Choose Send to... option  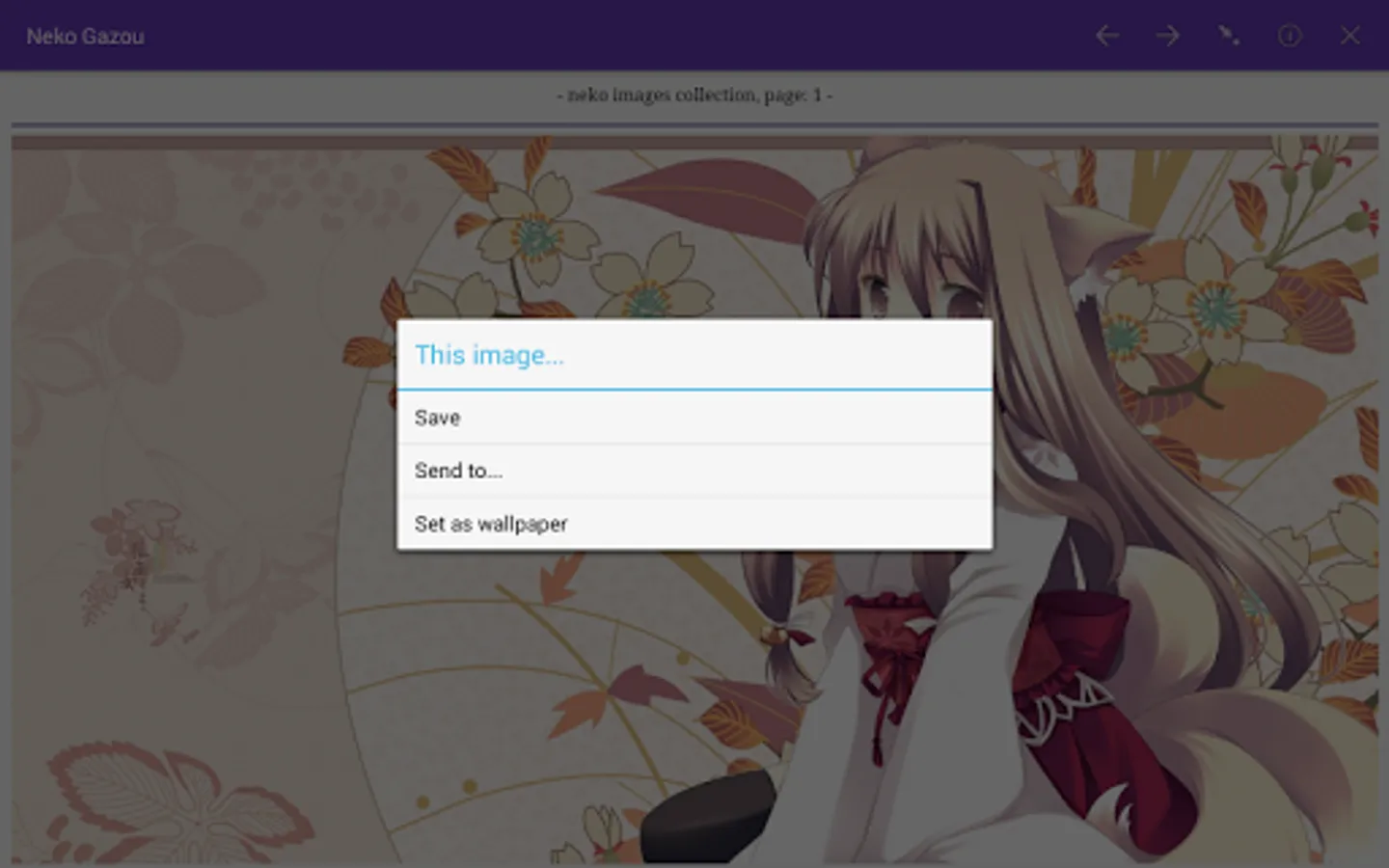pyautogui.click(x=694, y=471)
